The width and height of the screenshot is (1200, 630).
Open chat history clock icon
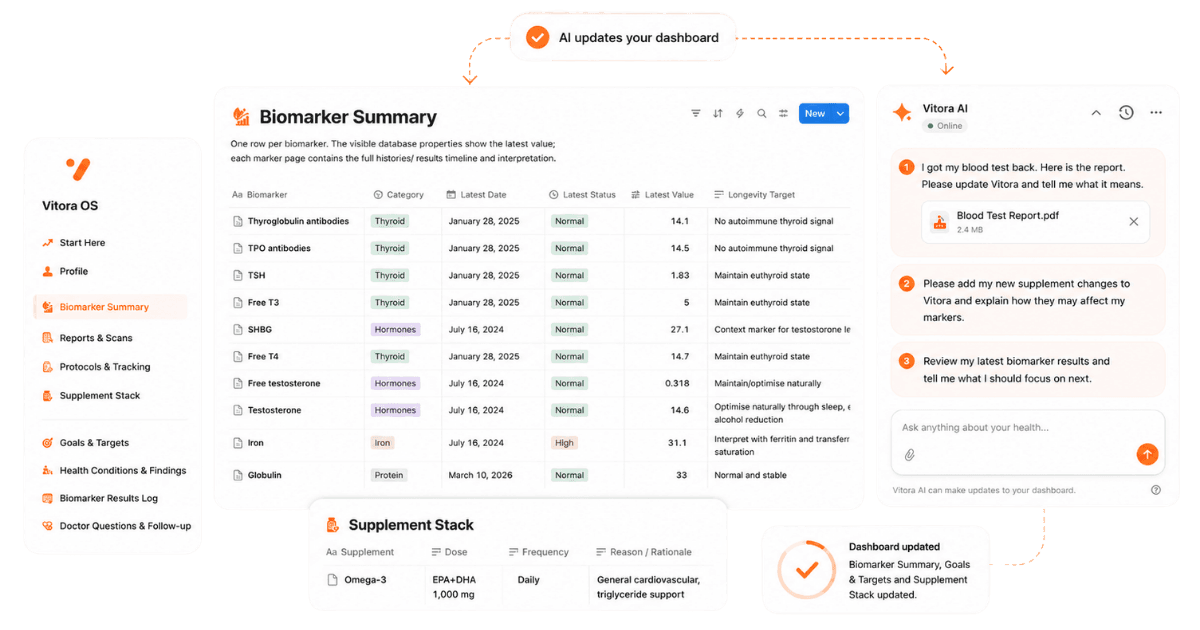(1126, 113)
